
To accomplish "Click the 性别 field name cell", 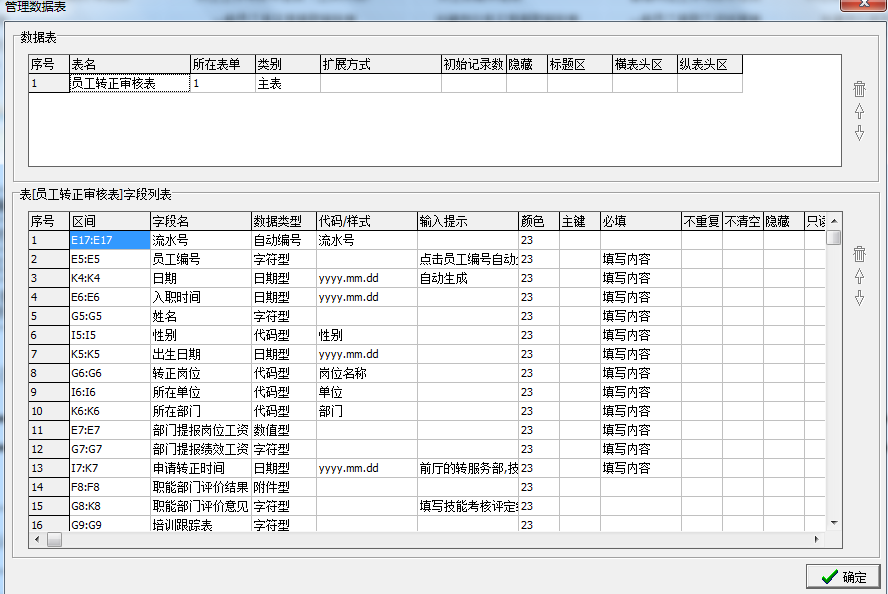I will tap(200, 335).
